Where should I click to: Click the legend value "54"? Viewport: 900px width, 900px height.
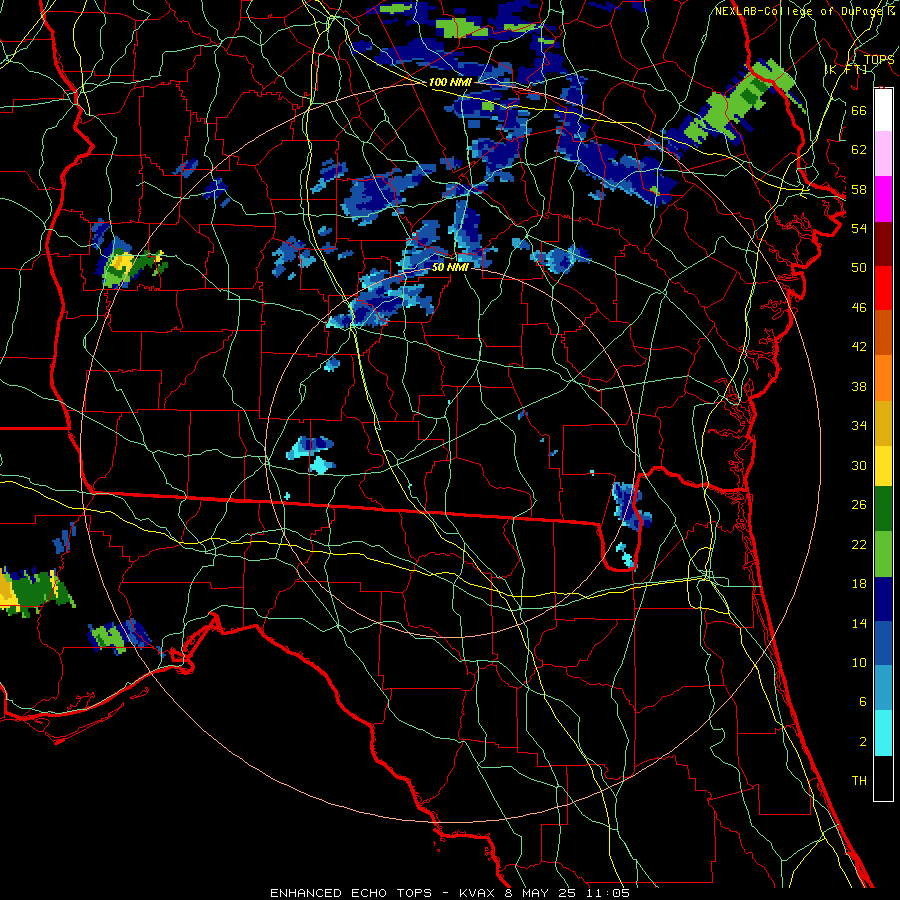pyautogui.click(x=859, y=228)
